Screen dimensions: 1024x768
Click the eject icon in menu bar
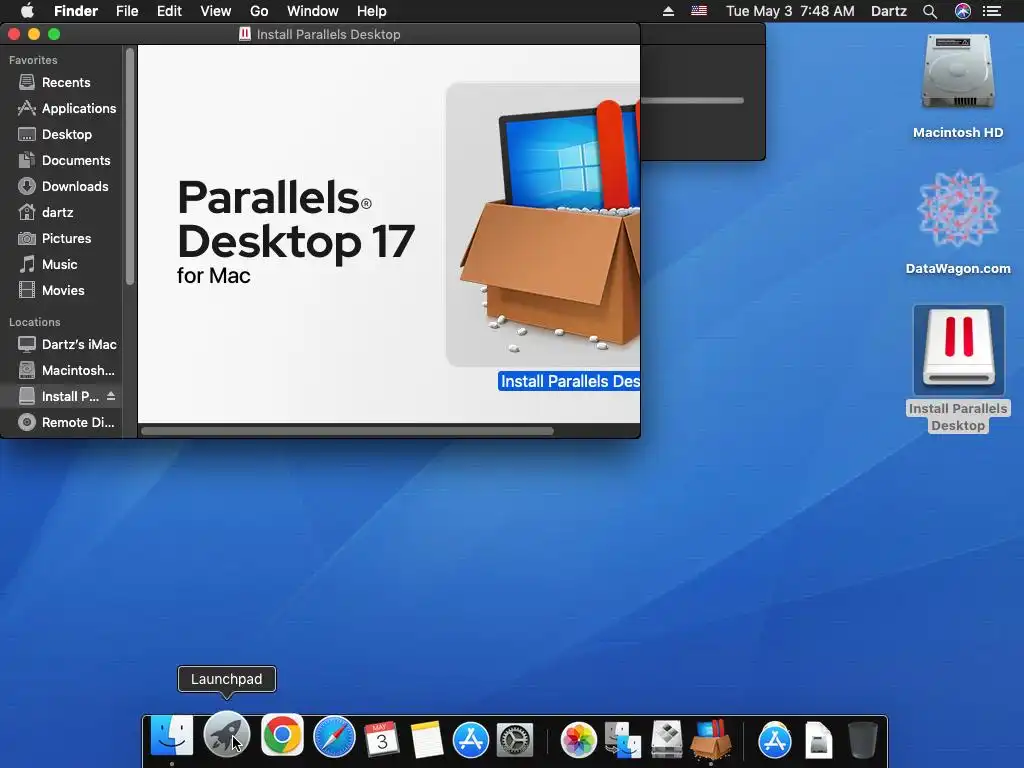tap(668, 11)
